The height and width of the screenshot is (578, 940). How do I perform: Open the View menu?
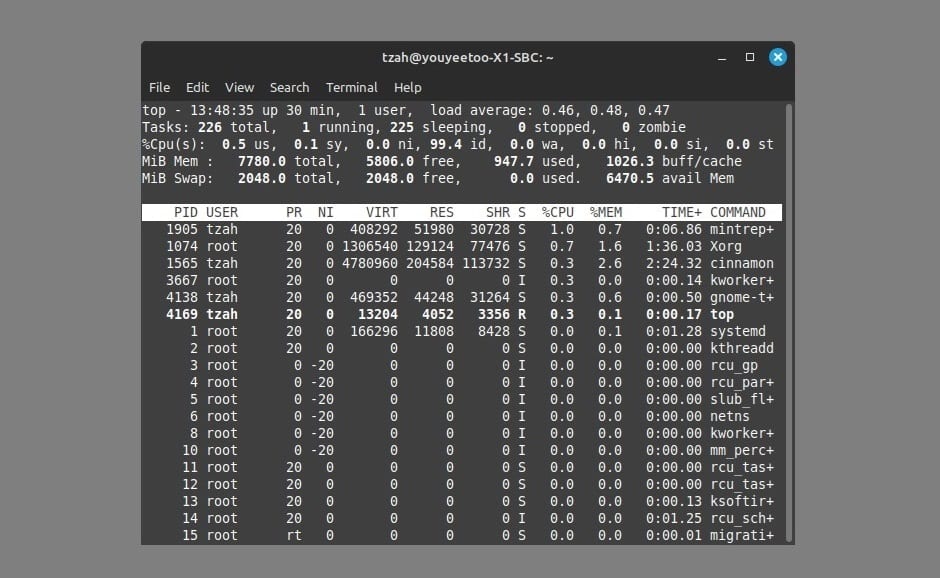click(239, 87)
